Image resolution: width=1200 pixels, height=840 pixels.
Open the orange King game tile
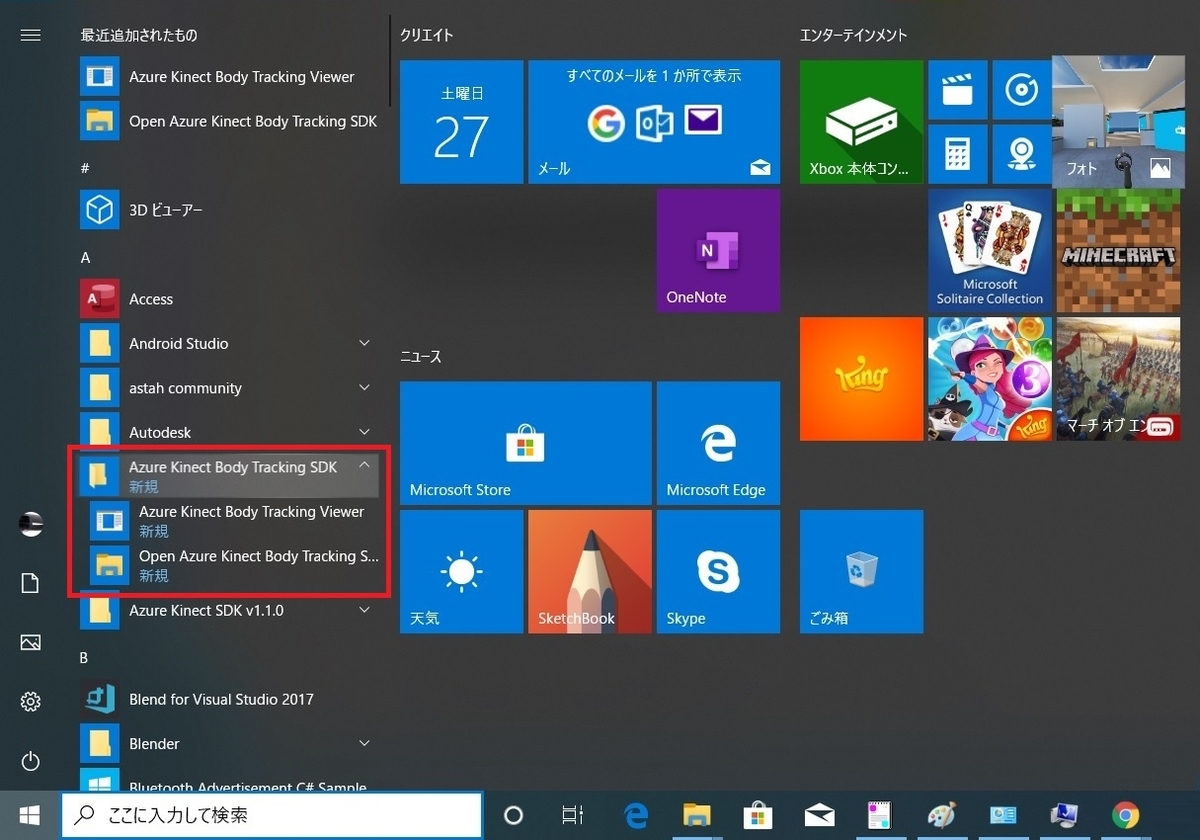tap(861, 379)
